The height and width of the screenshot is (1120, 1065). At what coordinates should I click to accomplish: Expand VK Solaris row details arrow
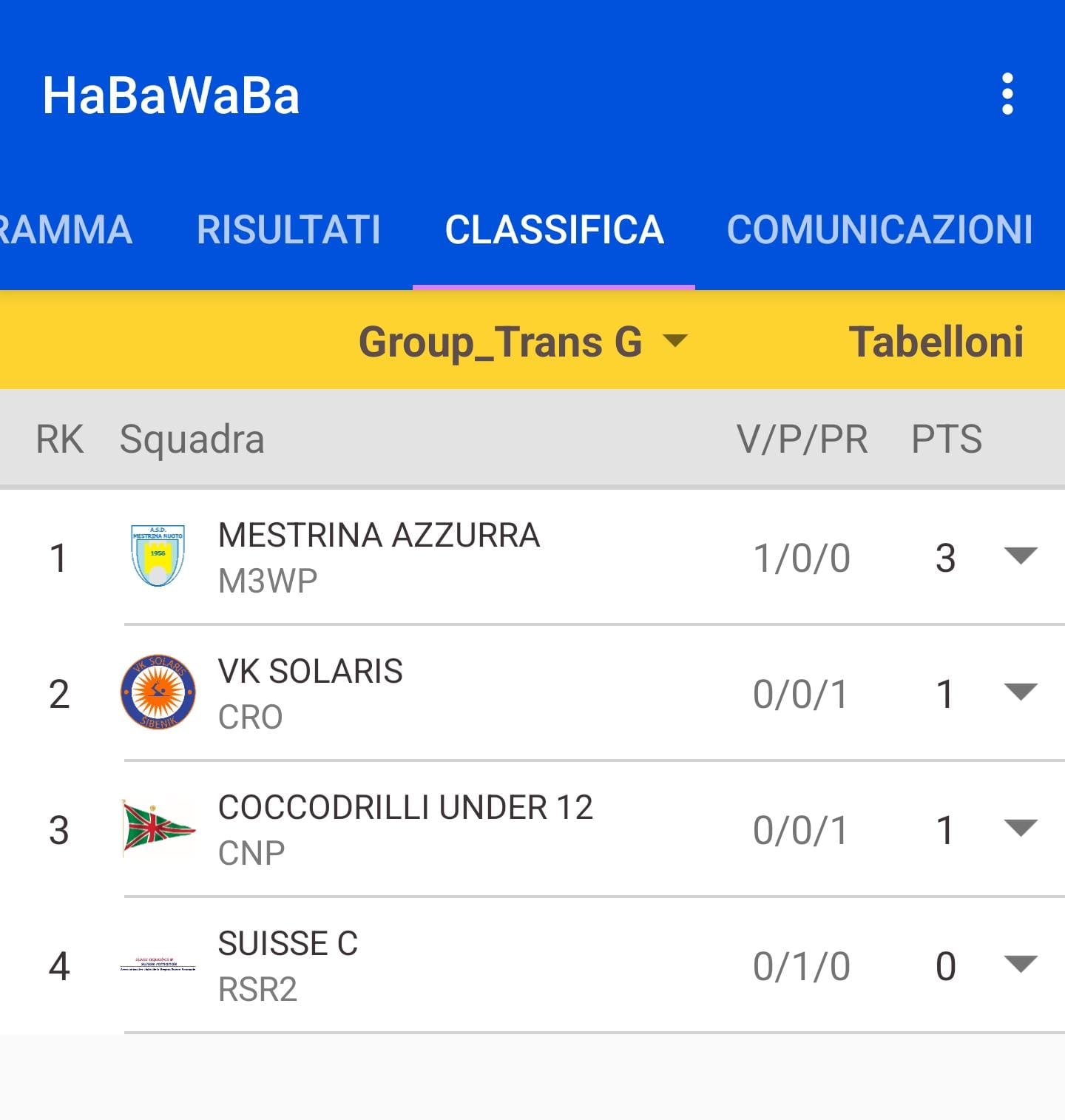(1021, 692)
